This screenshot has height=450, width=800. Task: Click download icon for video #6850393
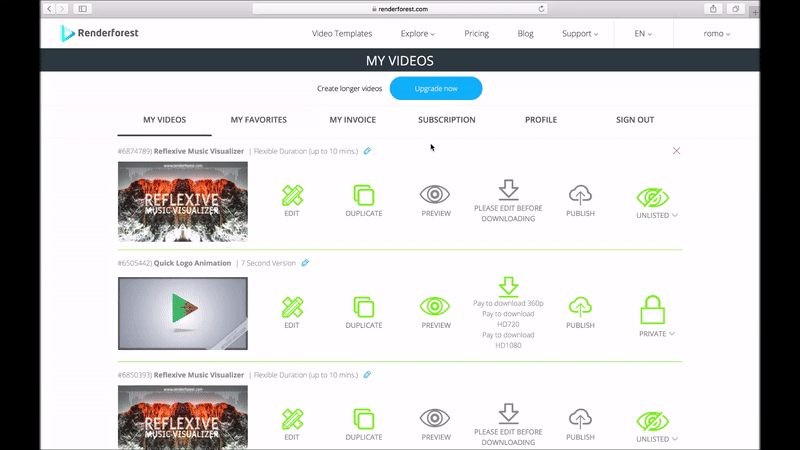click(x=508, y=413)
